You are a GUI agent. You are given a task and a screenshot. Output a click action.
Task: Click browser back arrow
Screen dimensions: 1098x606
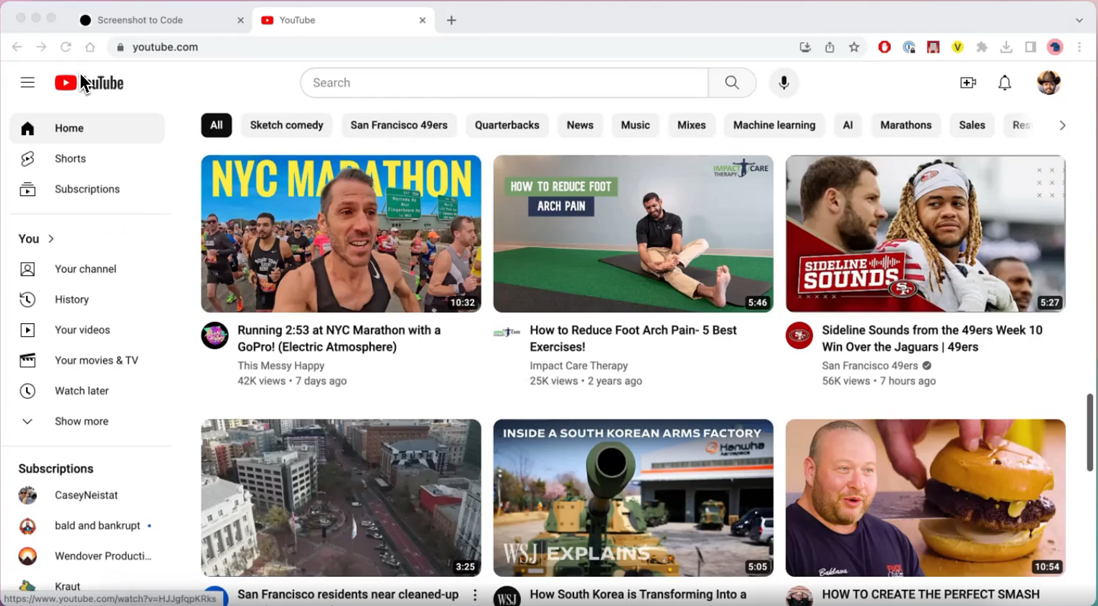[18, 47]
